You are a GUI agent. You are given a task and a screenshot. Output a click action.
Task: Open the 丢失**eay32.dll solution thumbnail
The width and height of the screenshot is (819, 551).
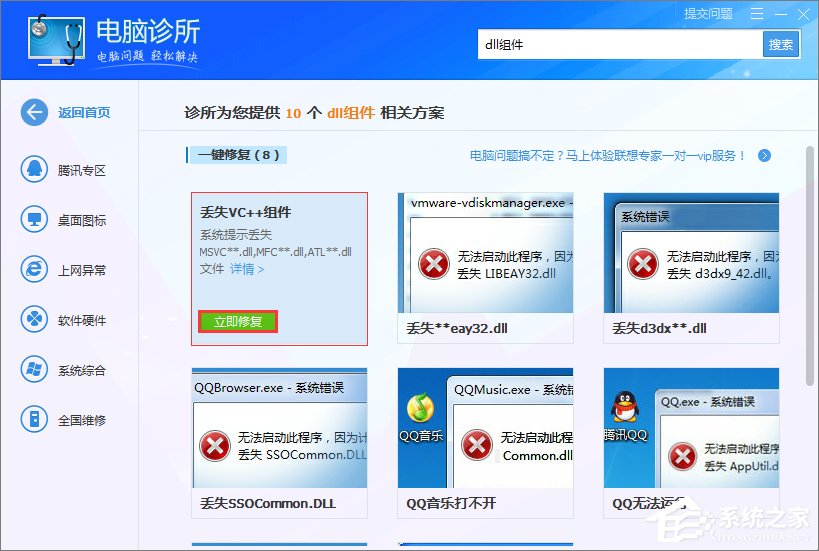(485, 253)
